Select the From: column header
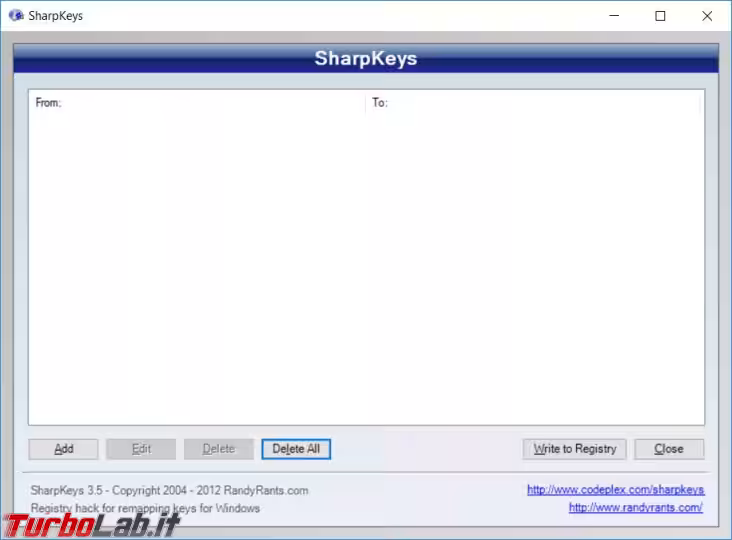 click(197, 103)
